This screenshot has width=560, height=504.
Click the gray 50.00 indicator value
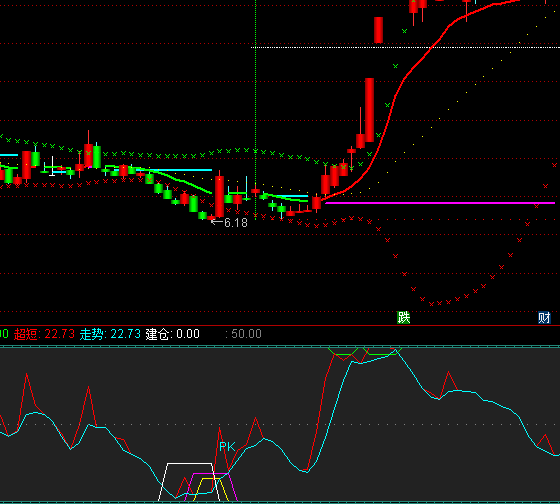(x=246, y=334)
